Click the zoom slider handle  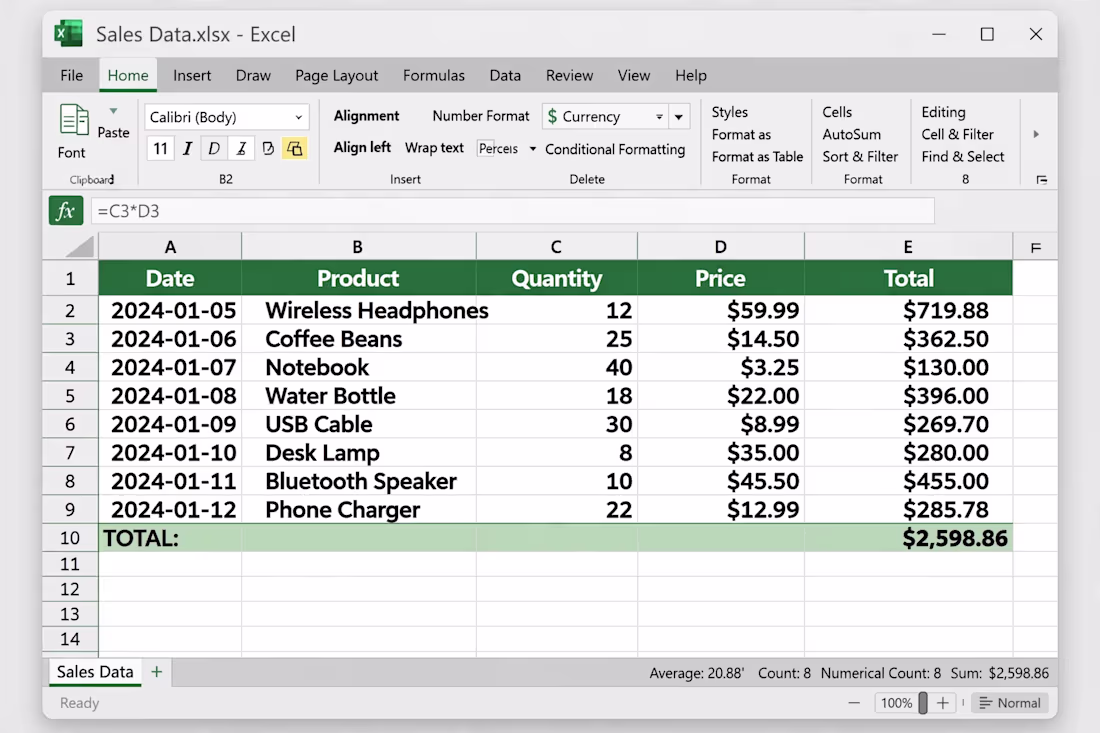[923, 703]
